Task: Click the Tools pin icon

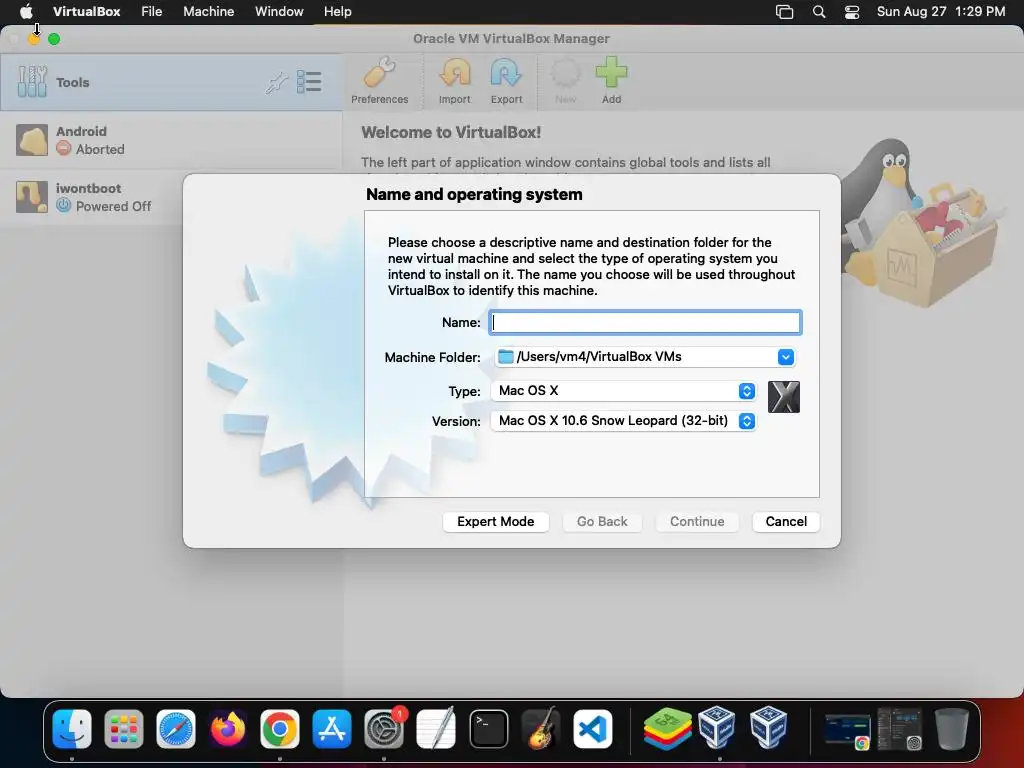Action: (x=277, y=82)
